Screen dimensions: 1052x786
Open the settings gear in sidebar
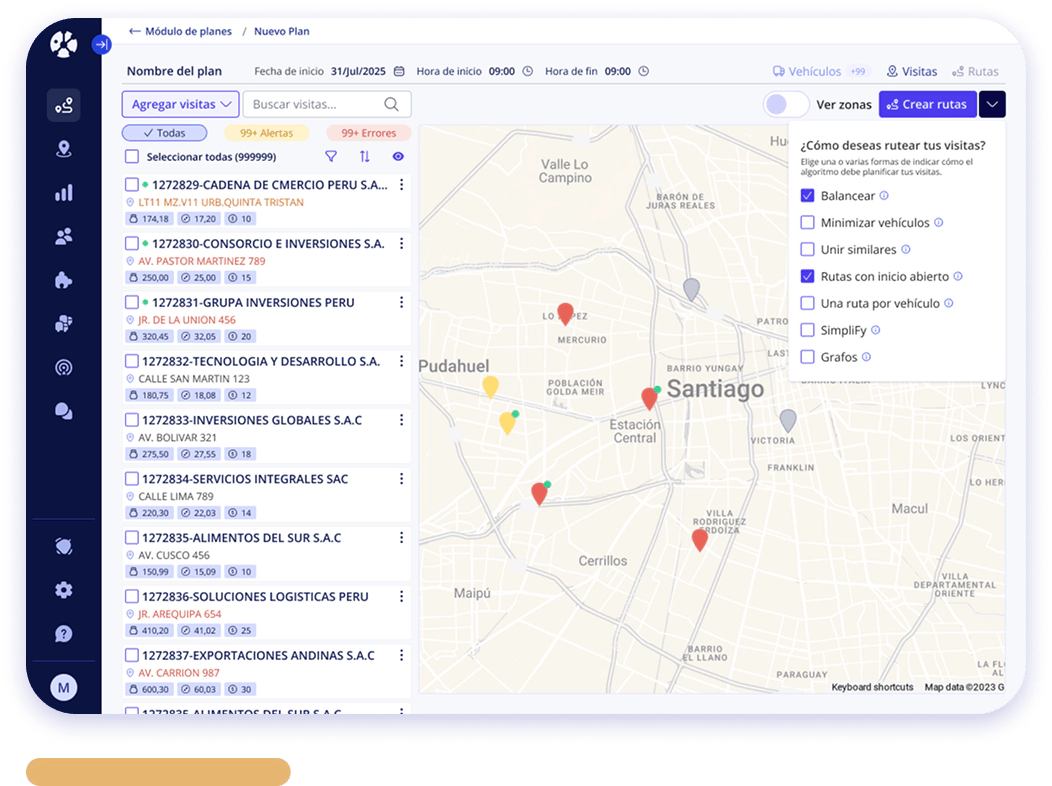tap(64, 590)
